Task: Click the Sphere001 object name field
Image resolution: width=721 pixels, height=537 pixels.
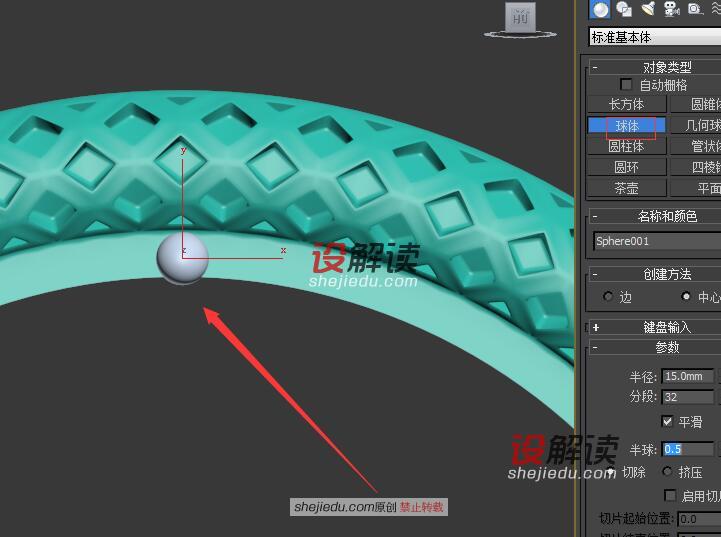Action: point(657,241)
